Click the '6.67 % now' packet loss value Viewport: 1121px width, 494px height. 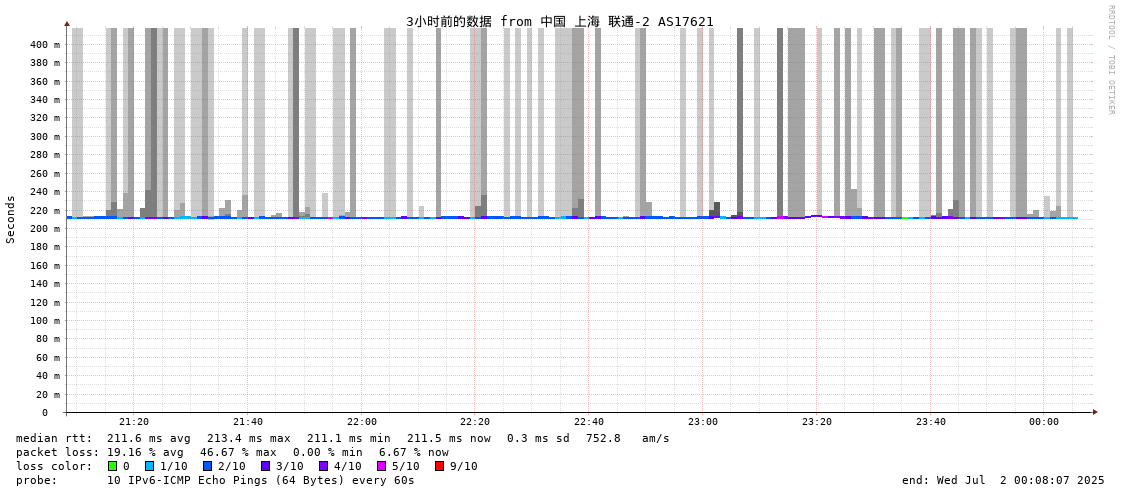pyautogui.click(x=414, y=453)
